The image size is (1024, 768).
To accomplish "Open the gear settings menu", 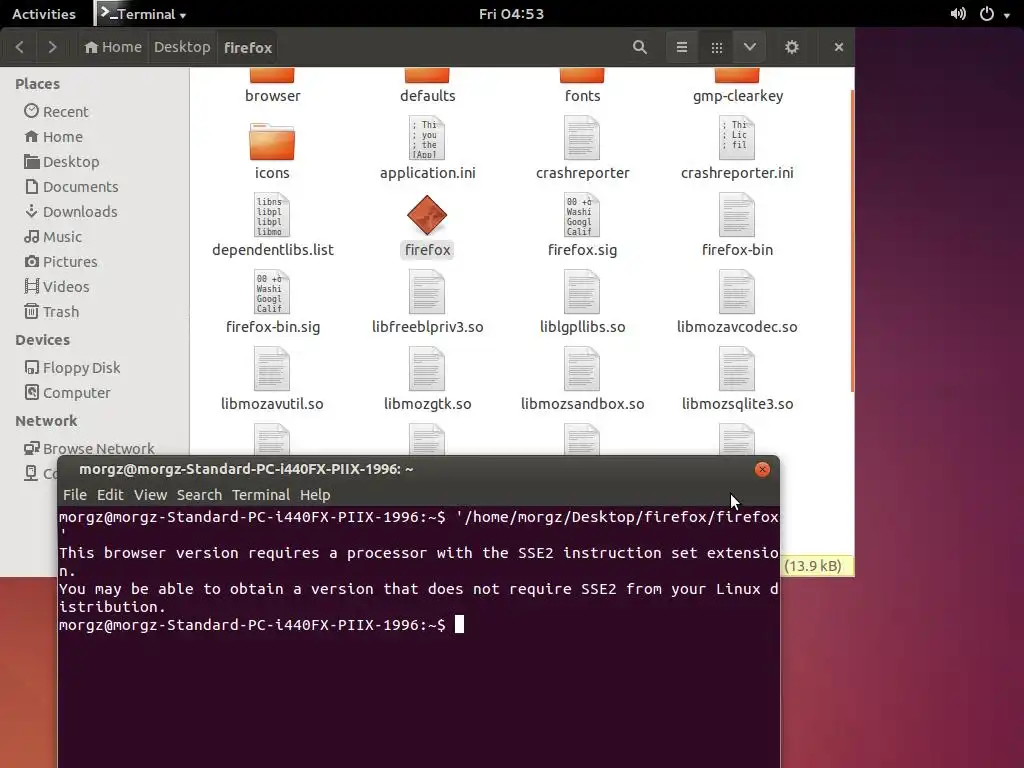I will 792,47.
